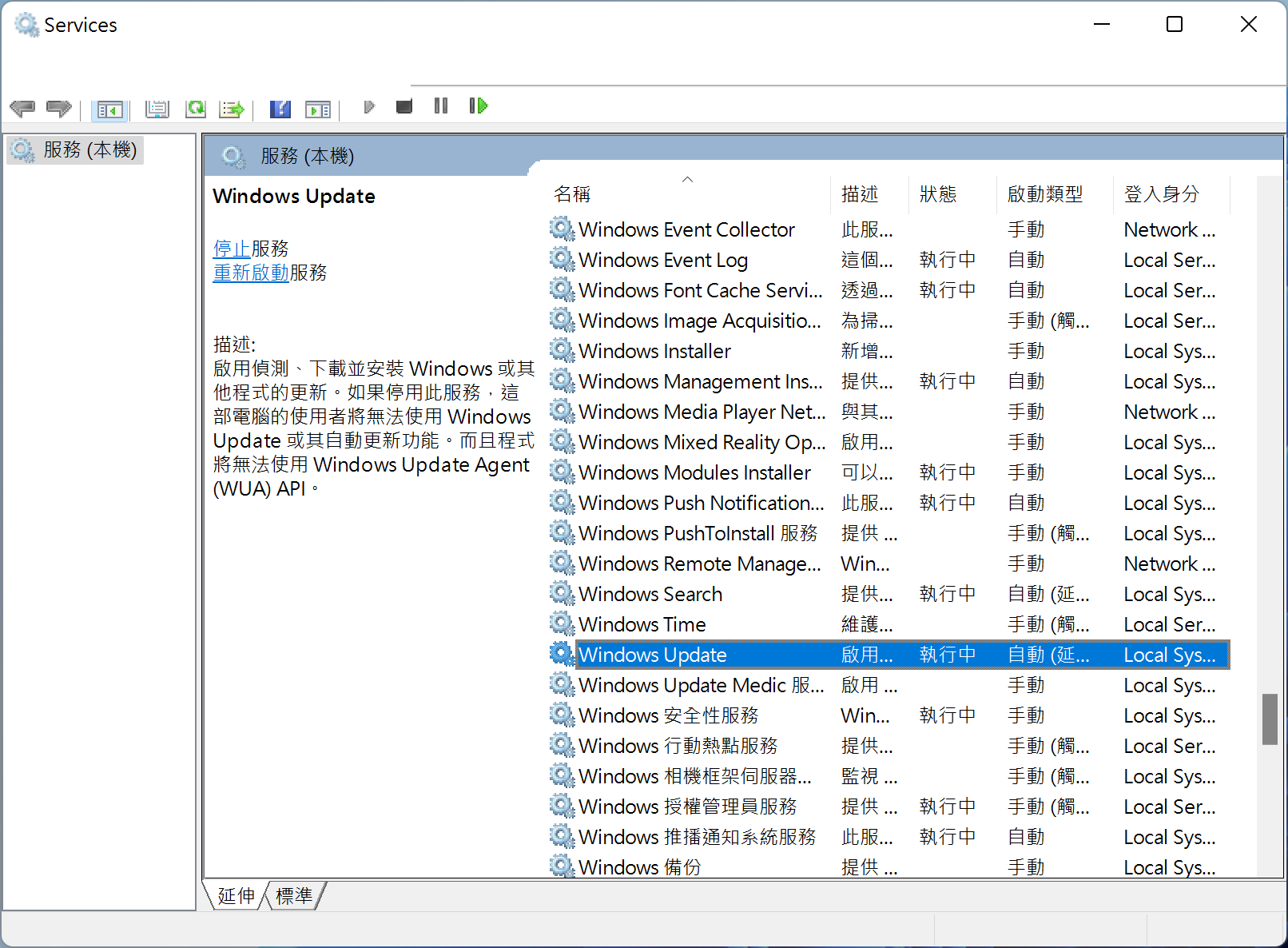Select the Windows Event Collector service name
The image size is (1288, 948).
686,229
